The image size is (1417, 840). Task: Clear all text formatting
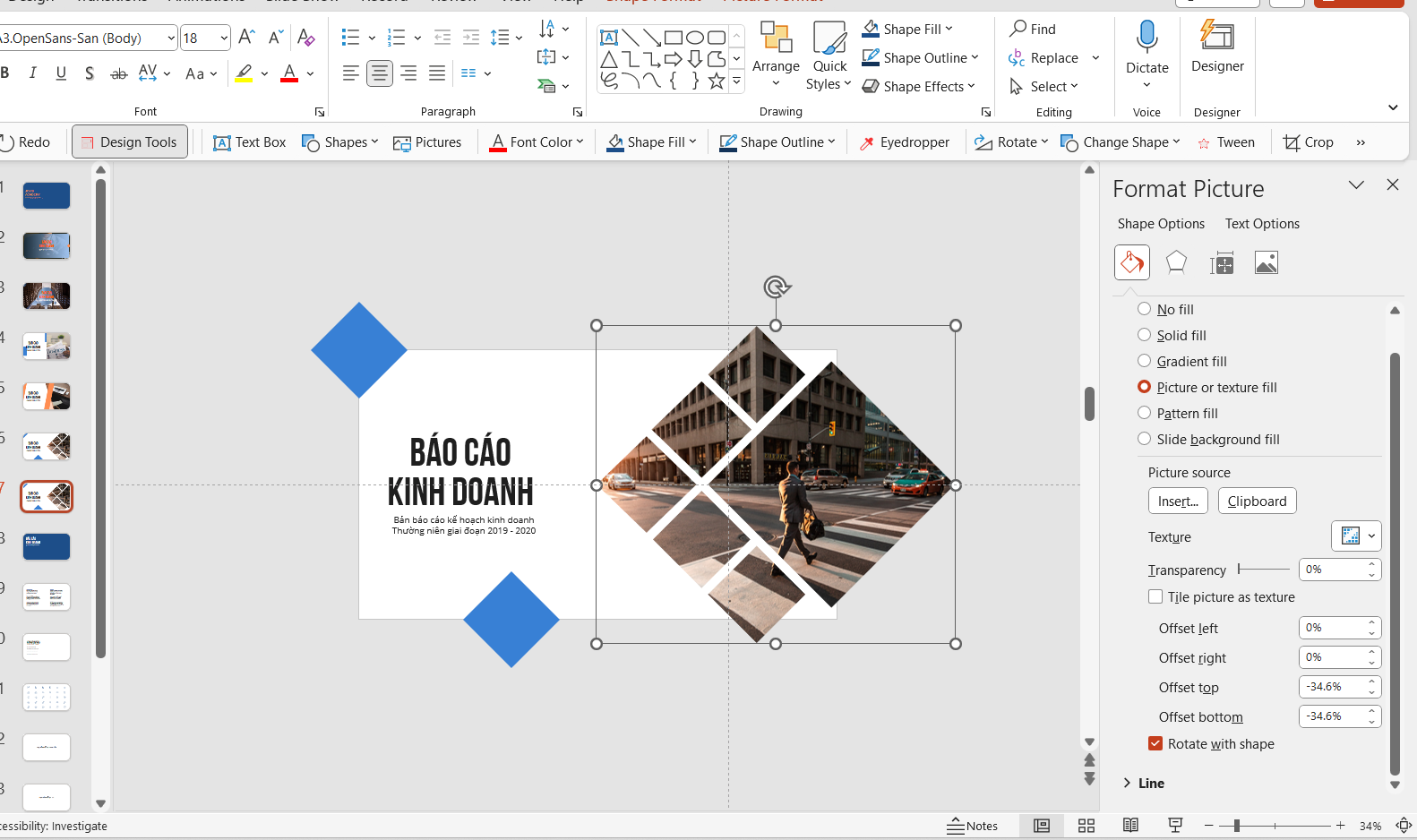click(x=305, y=38)
